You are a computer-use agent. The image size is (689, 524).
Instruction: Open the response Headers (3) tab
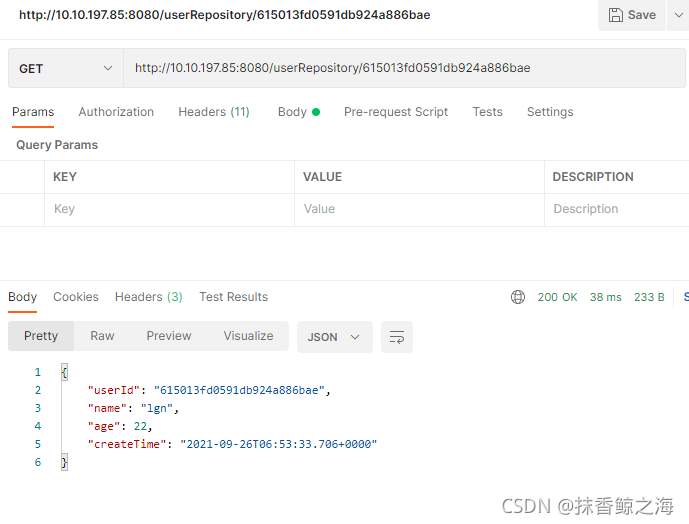[x=149, y=297]
